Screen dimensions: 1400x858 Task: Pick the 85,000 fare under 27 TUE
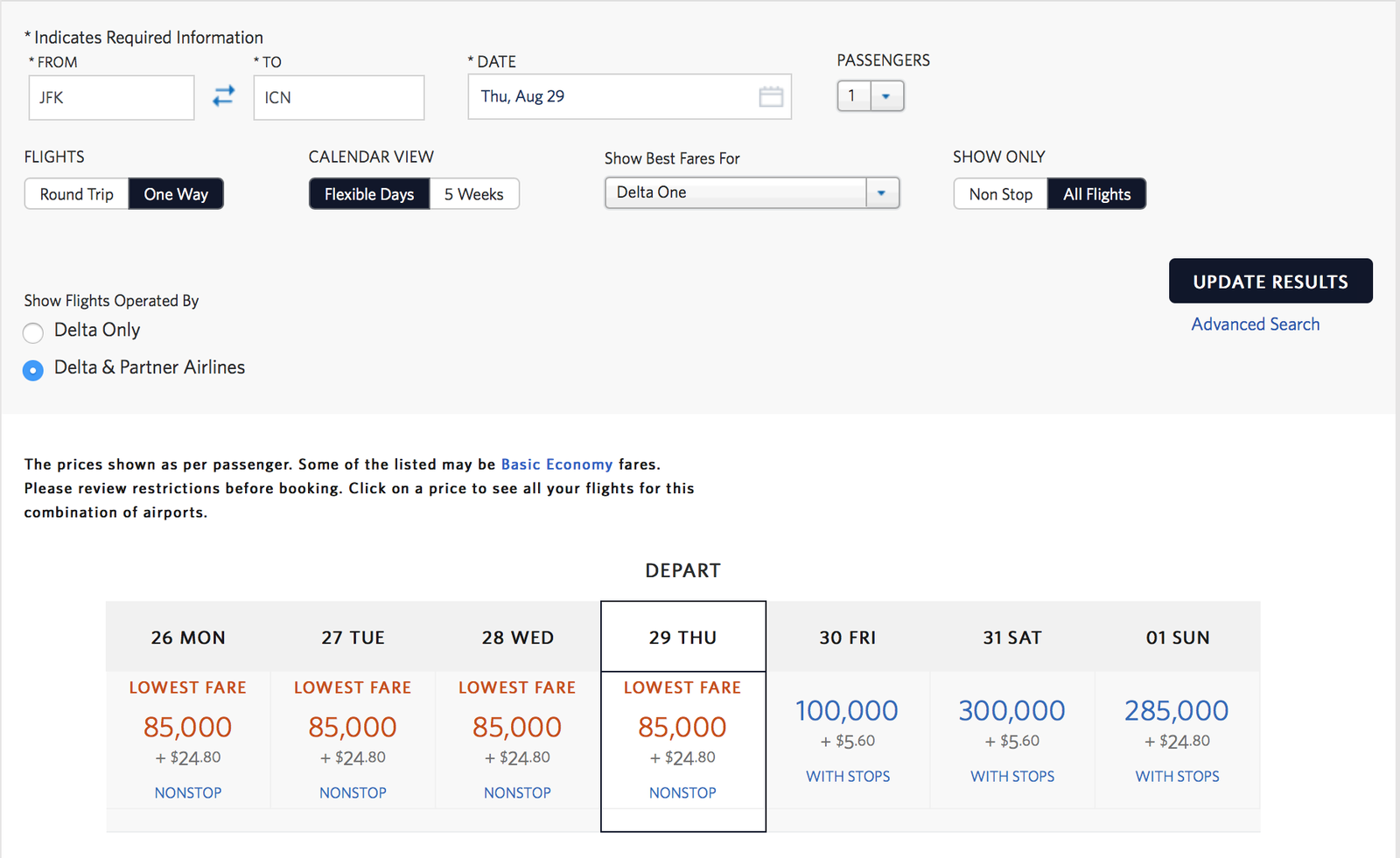(x=353, y=727)
